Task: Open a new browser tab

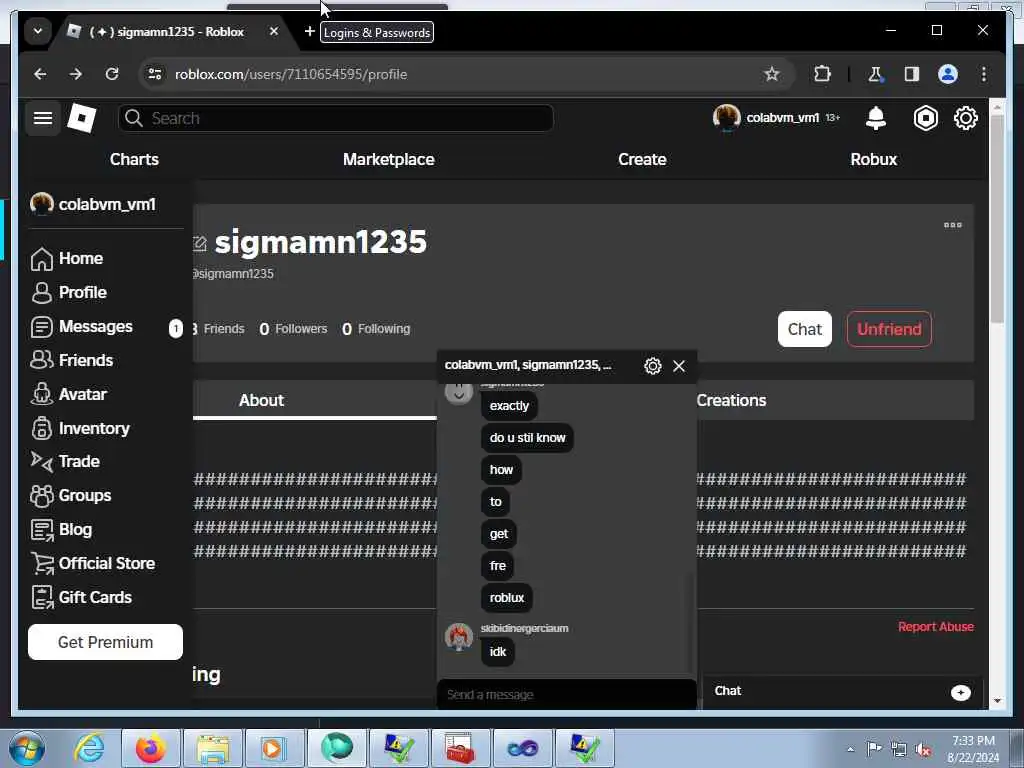Action: [310, 31]
